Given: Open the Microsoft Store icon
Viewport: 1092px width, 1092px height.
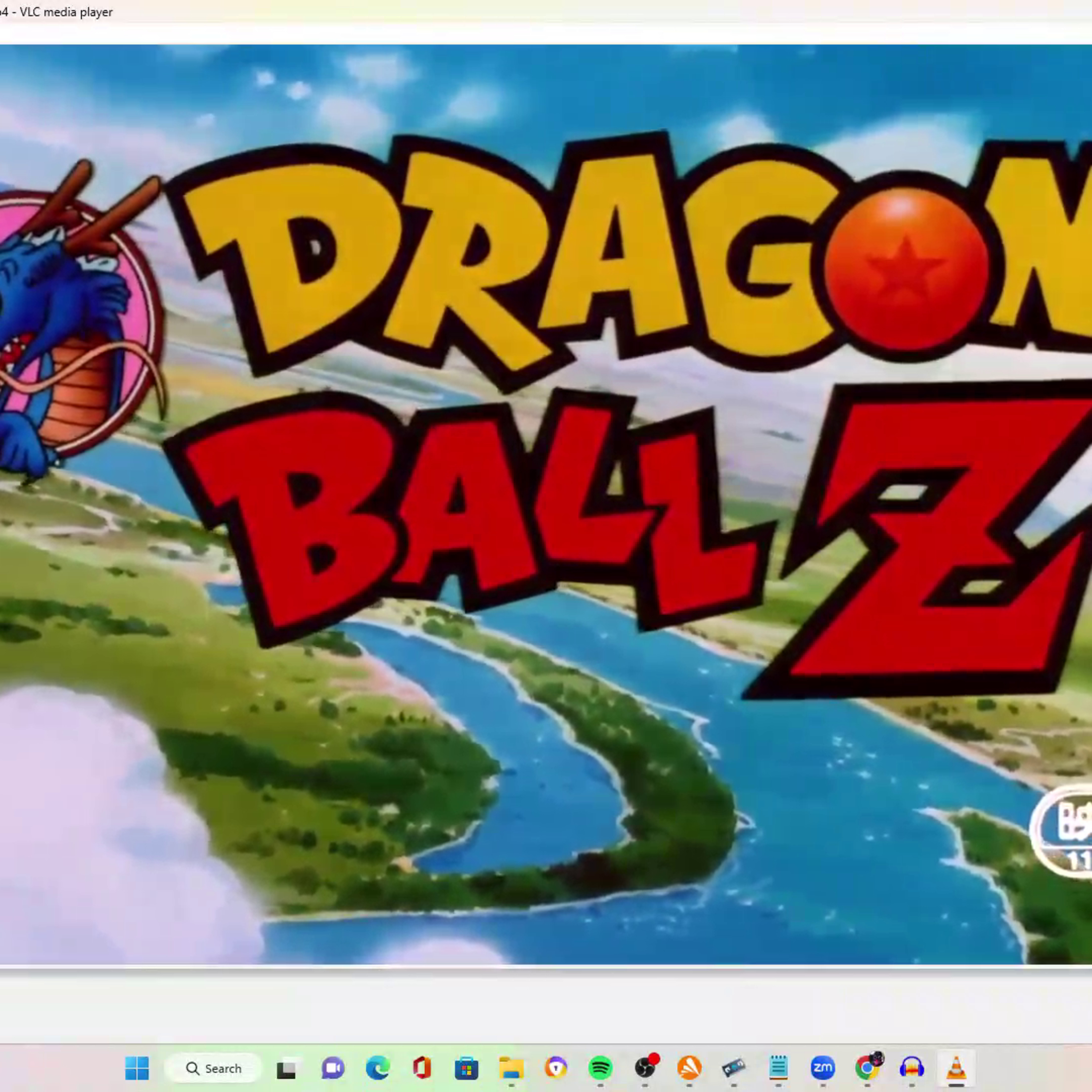Looking at the screenshot, I should coord(466,1068).
